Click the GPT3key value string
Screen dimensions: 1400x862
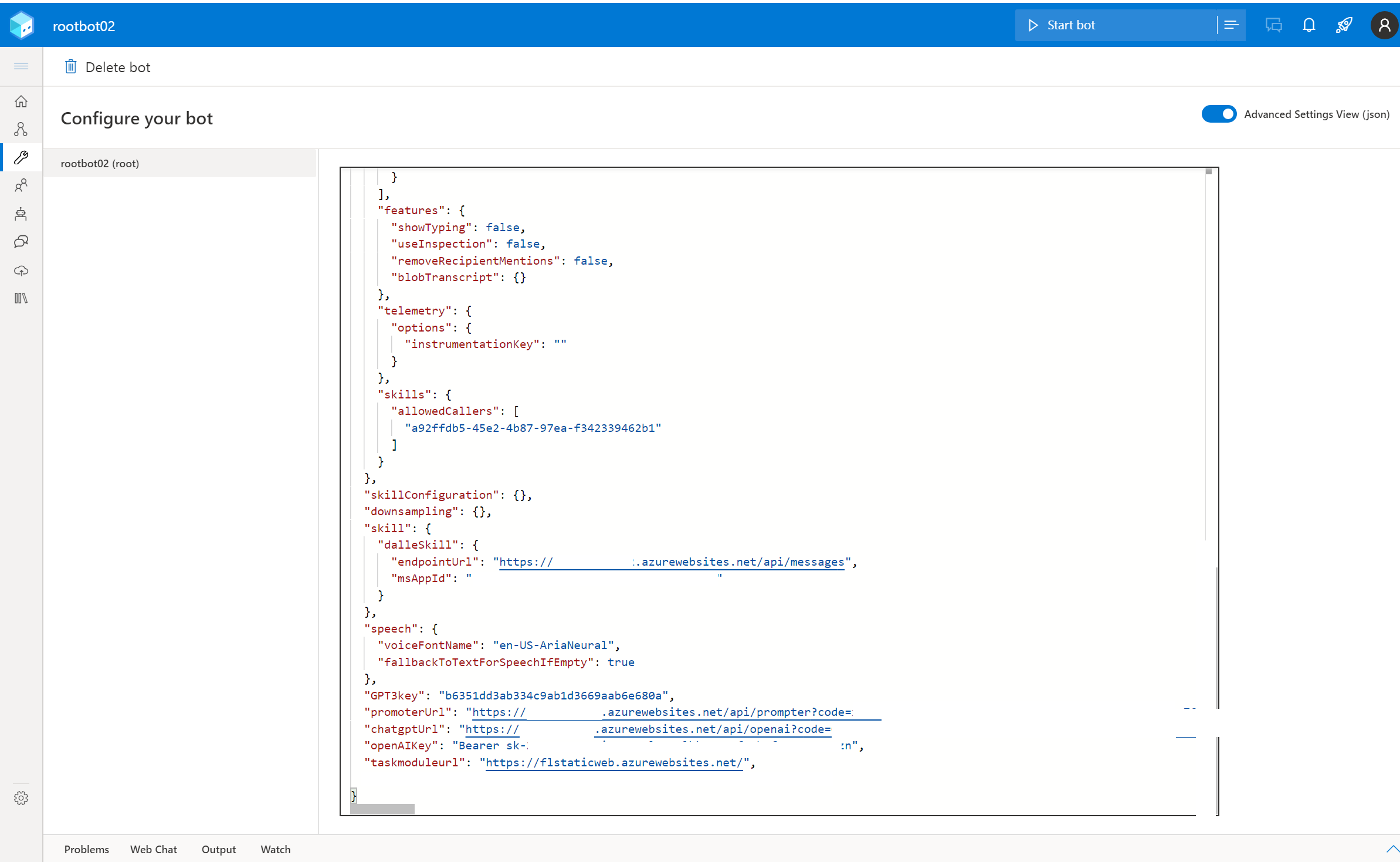coord(554,696)
